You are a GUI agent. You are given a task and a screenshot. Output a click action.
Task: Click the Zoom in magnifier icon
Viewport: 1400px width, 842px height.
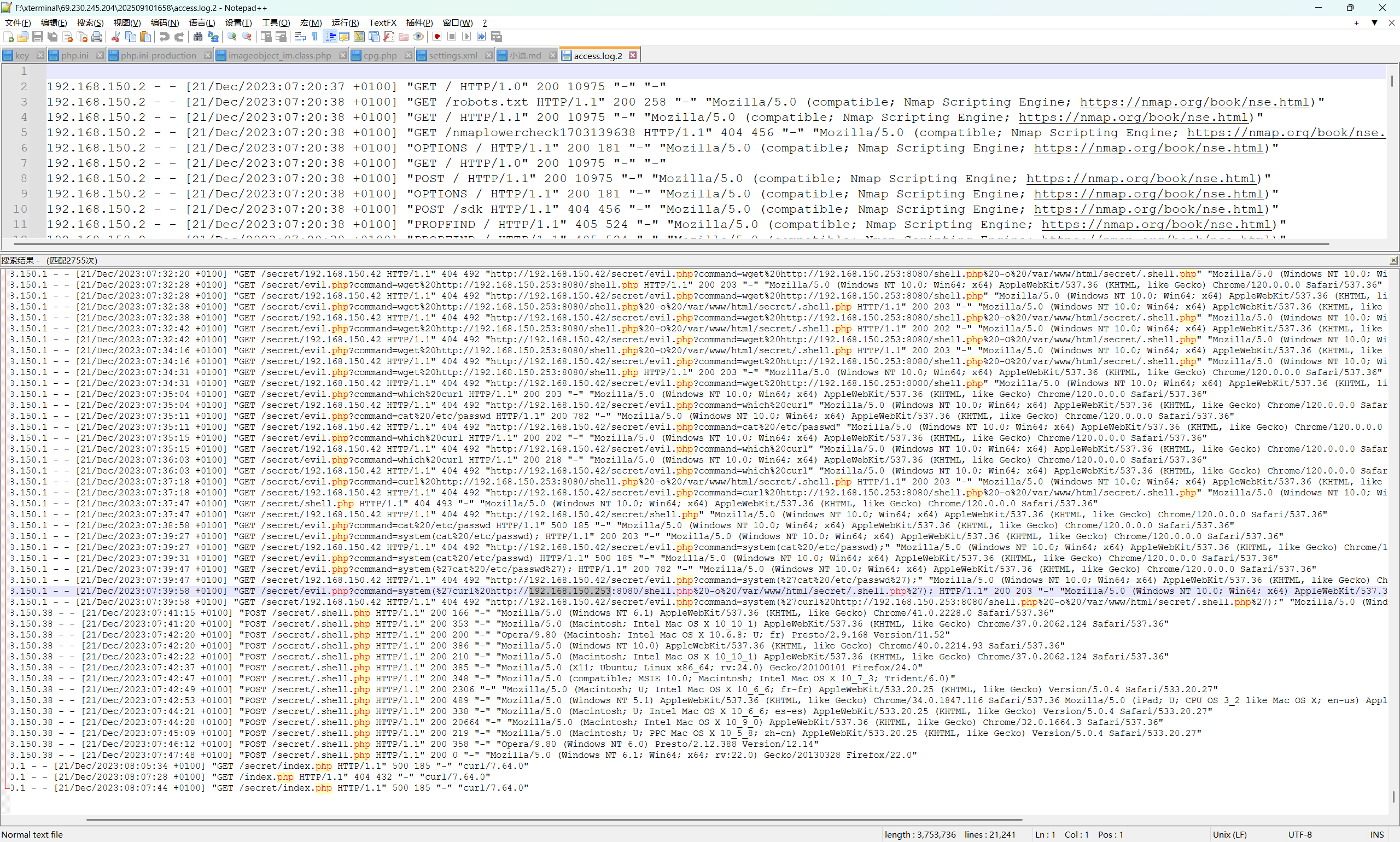coord(232,37)
